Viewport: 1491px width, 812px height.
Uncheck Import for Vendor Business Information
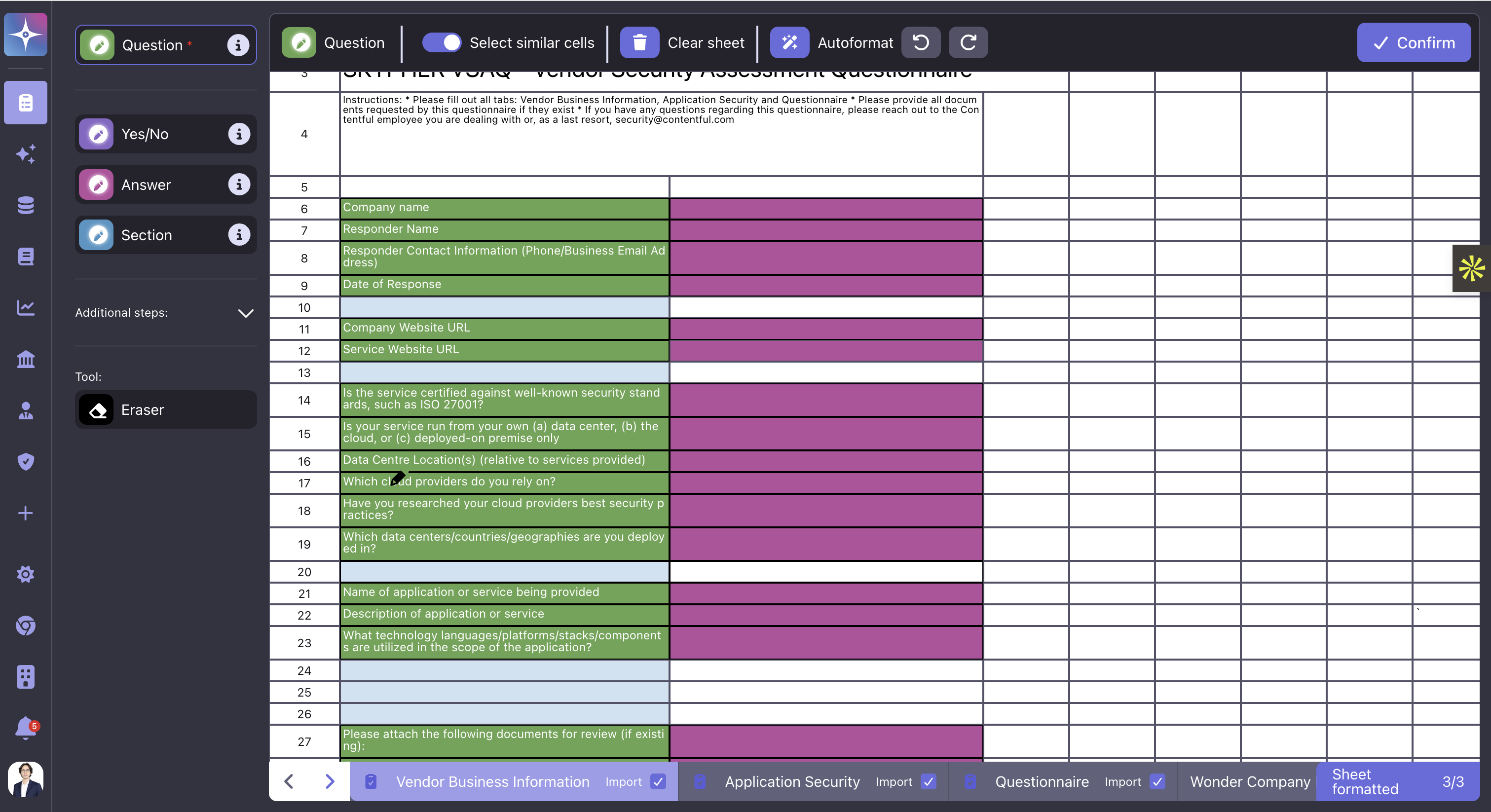(x=658, y=782)
